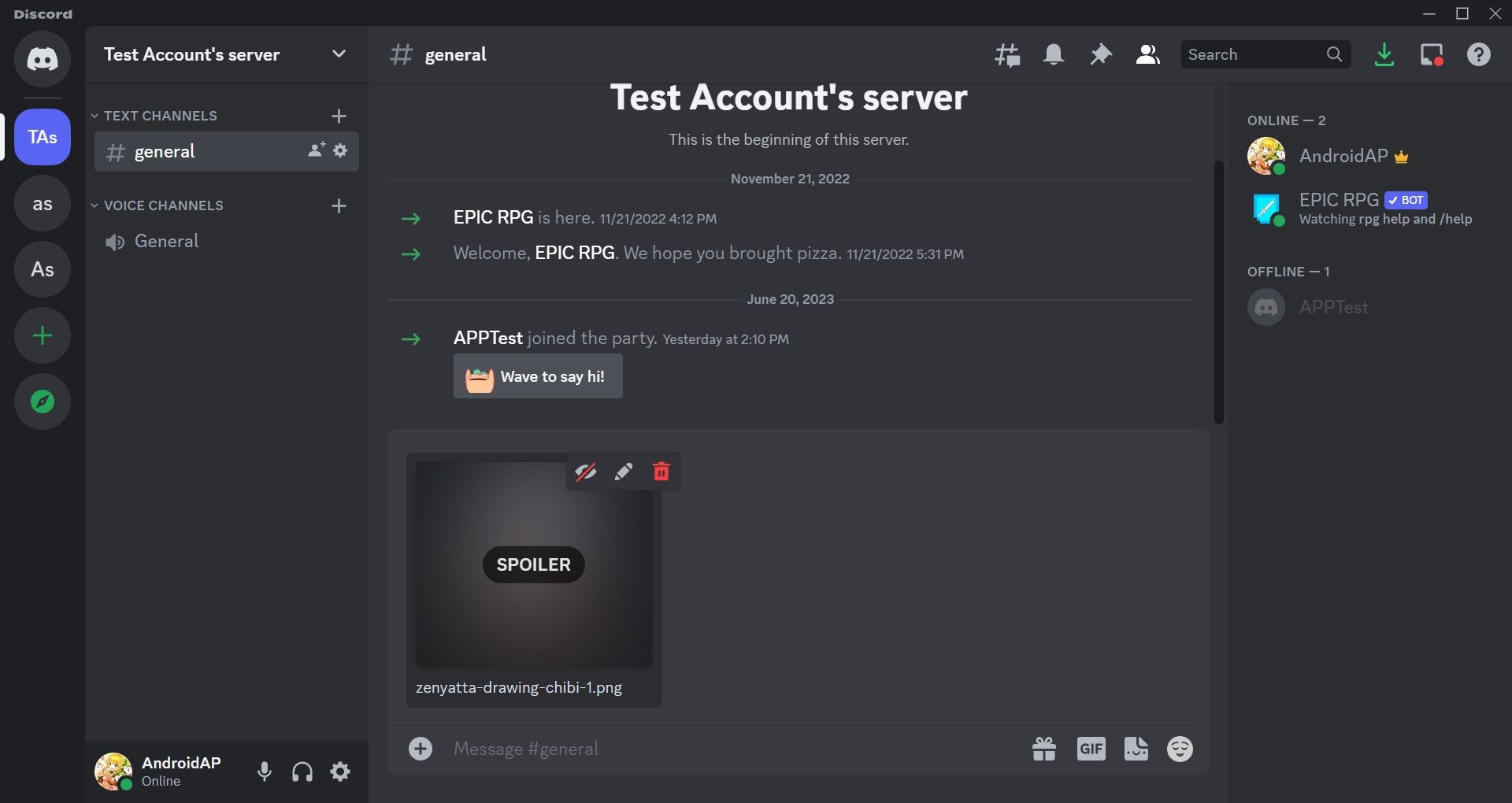Image resolution: width=1512 pixels, height=803 pixels.
Task: Open the server dropdown menu
Action: click(339, 54)
